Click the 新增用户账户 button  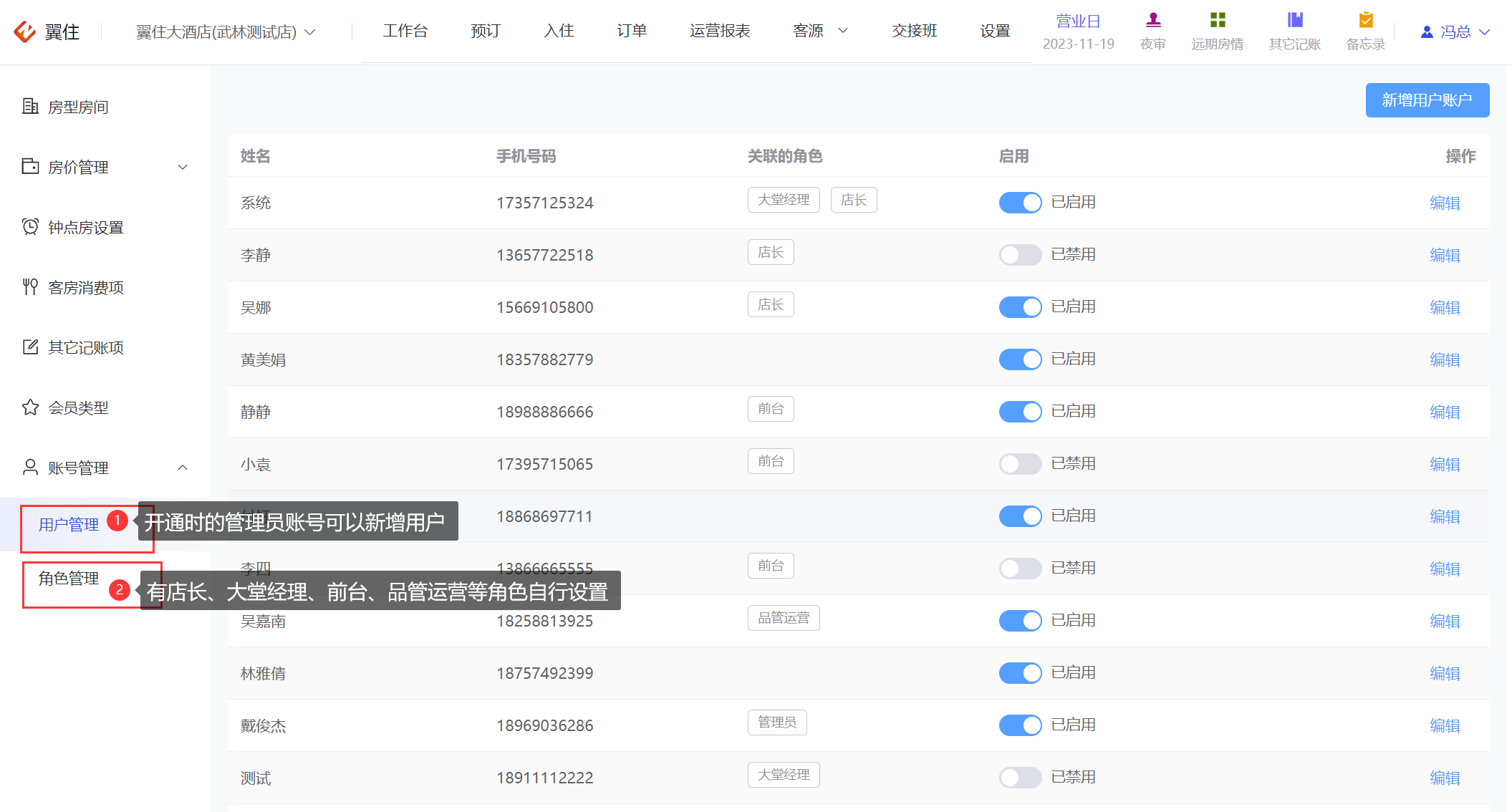pyautogui.click(x=1427, y=100)
